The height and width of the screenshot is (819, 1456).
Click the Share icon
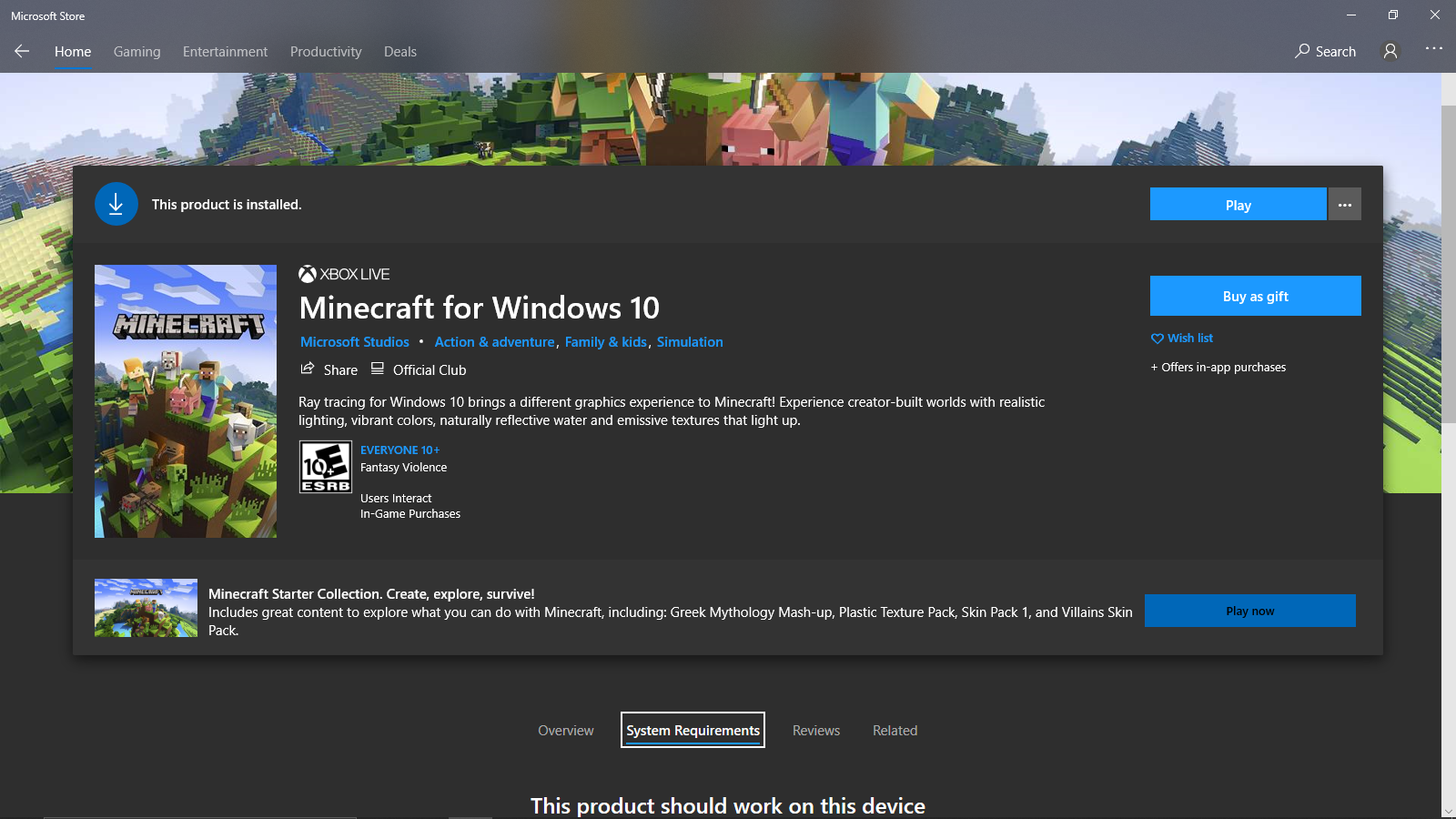click(308, 369)
